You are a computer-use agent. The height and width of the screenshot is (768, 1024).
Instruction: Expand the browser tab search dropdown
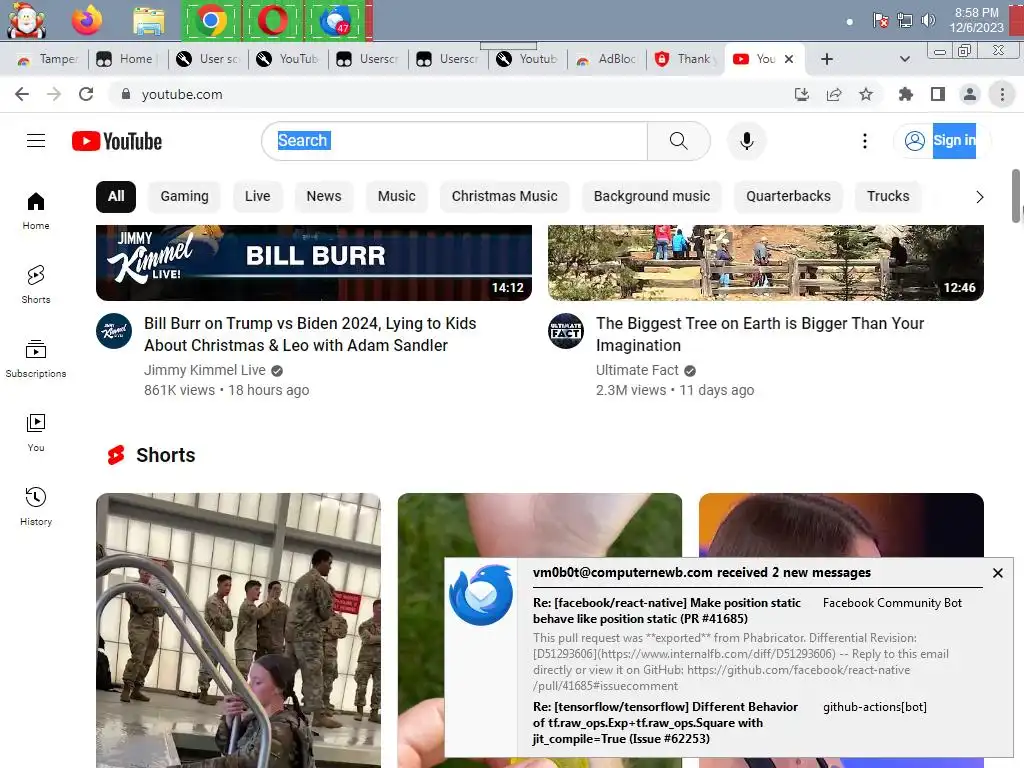point(904,59)
